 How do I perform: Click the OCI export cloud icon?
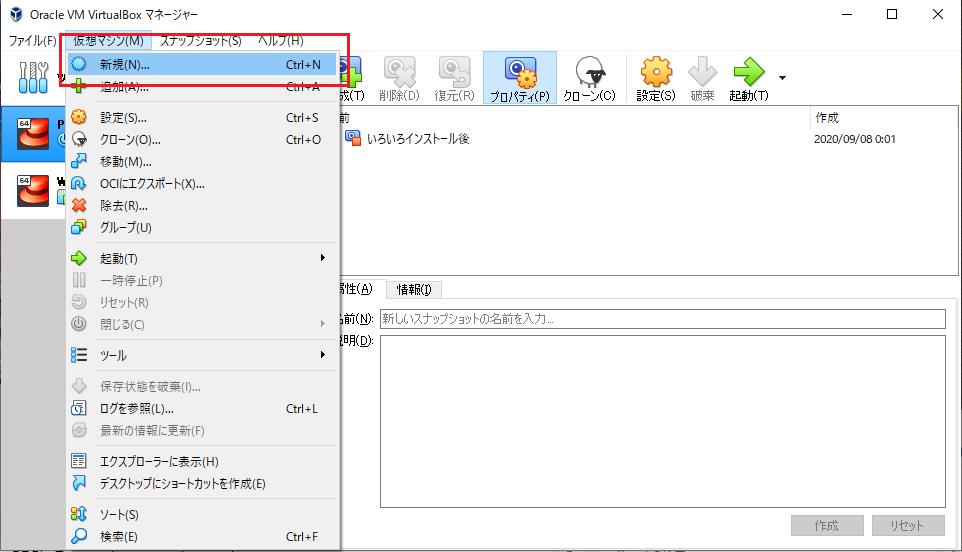[79, 183]
